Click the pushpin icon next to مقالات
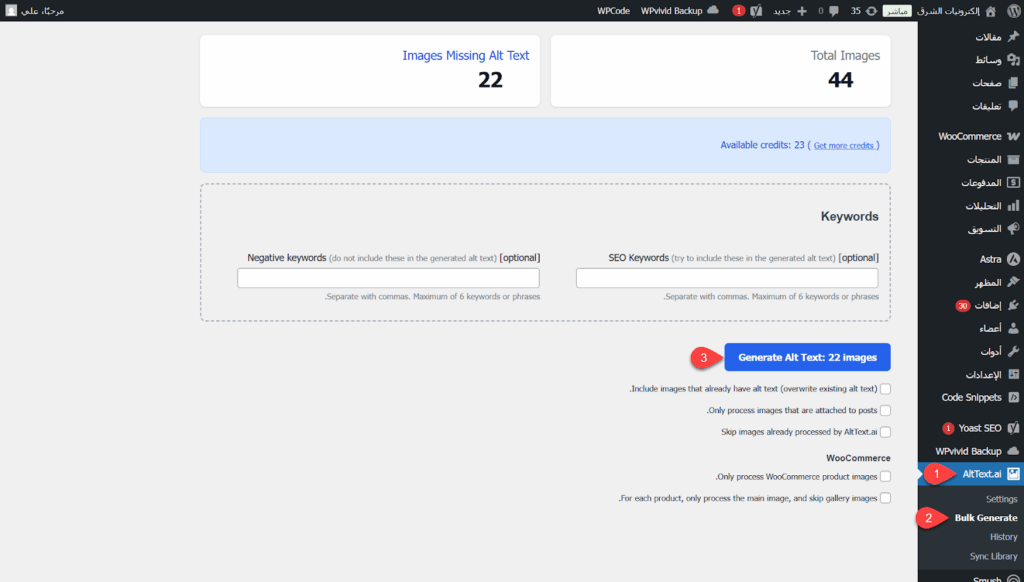Screen dimensions: 1024x582 1013,36
